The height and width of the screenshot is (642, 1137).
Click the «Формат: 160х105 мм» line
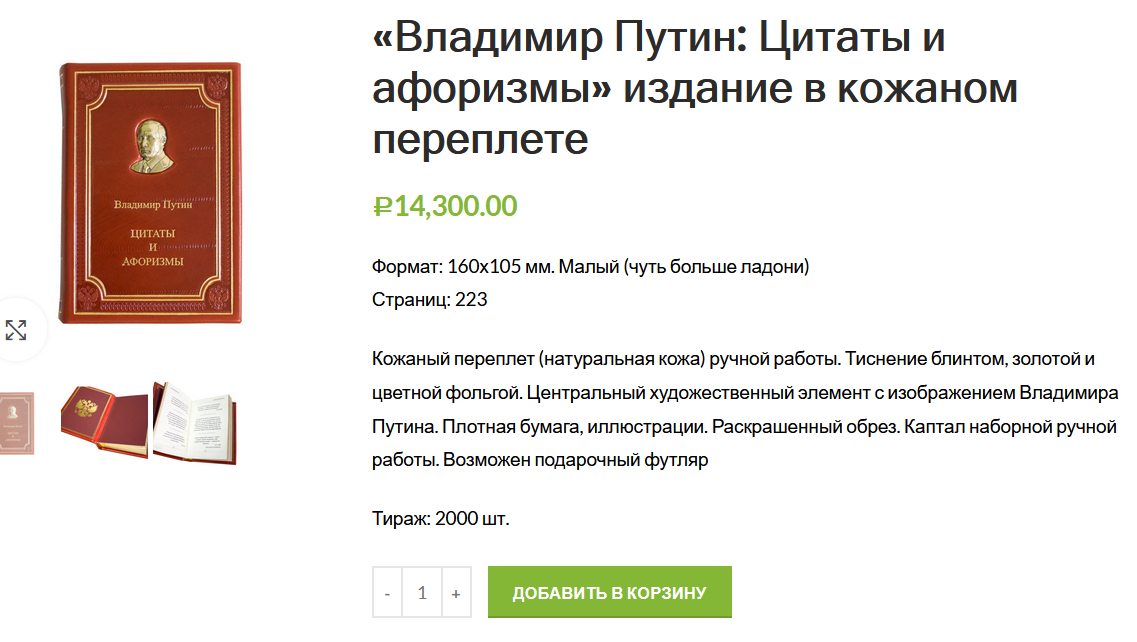click(590, 267)
